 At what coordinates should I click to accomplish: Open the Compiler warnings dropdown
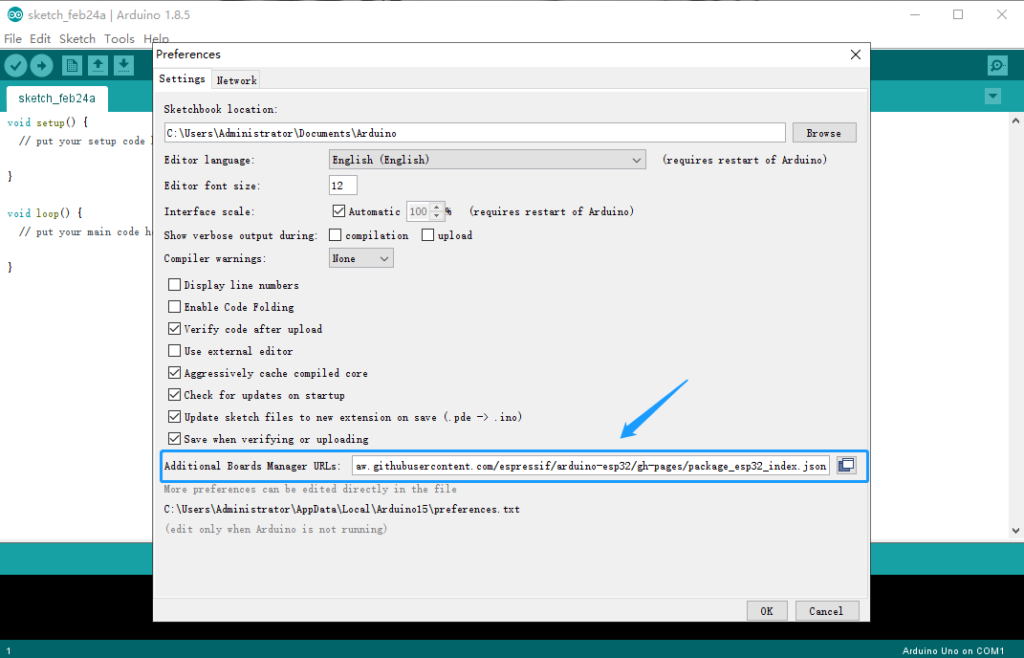click(x=360, y=257)
